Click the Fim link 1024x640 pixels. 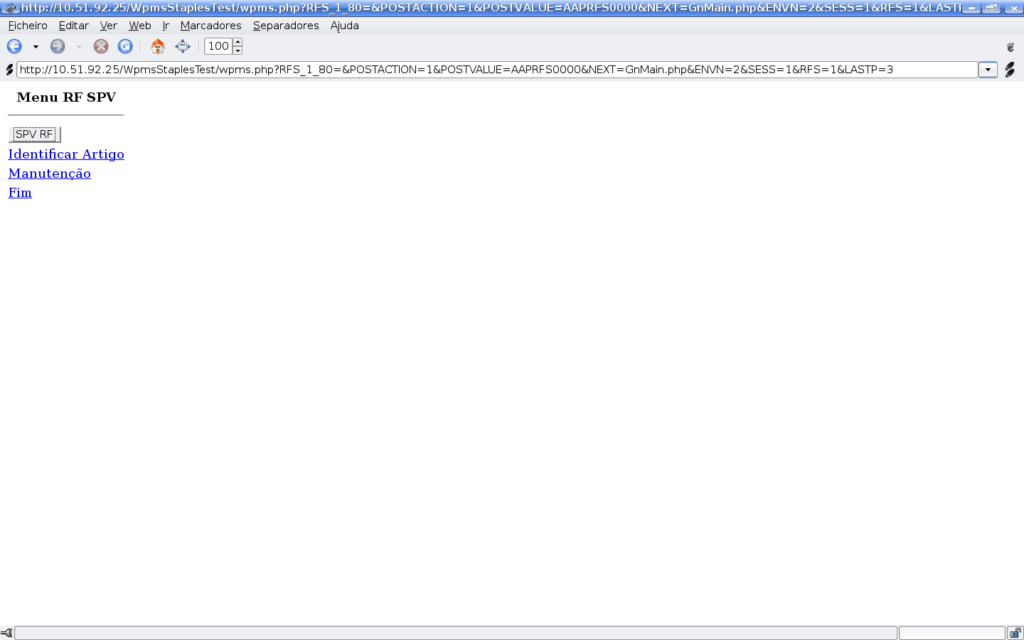point(20,193)
